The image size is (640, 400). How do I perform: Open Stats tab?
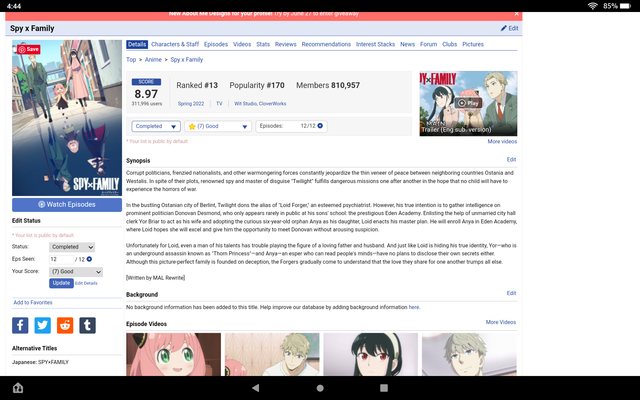pos(263,44)
